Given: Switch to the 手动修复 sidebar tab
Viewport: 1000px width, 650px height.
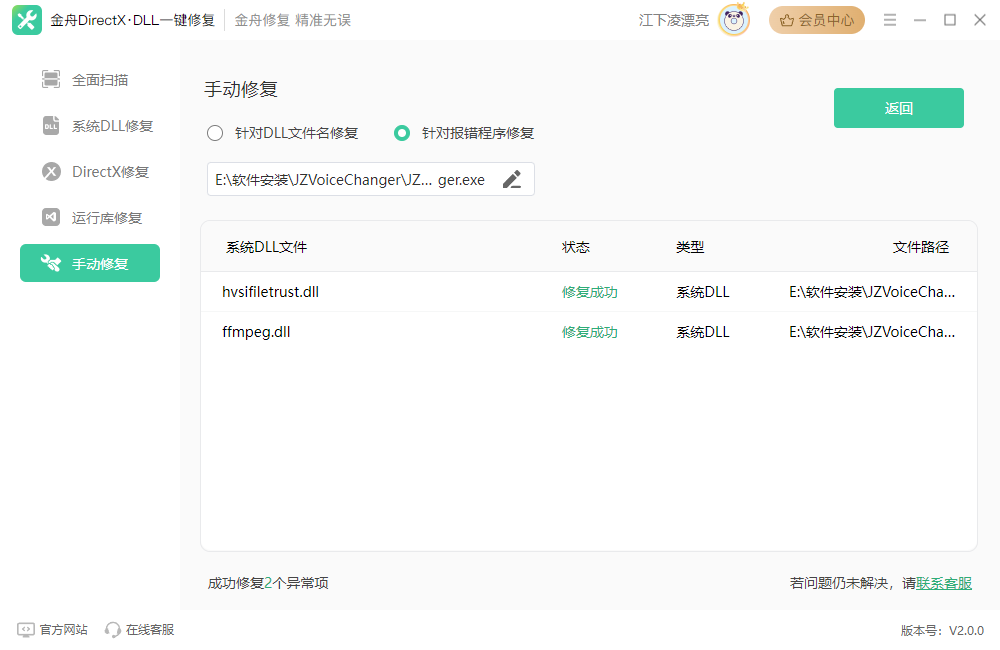Looking at the screenshot, I should click(x=90, y=264).
